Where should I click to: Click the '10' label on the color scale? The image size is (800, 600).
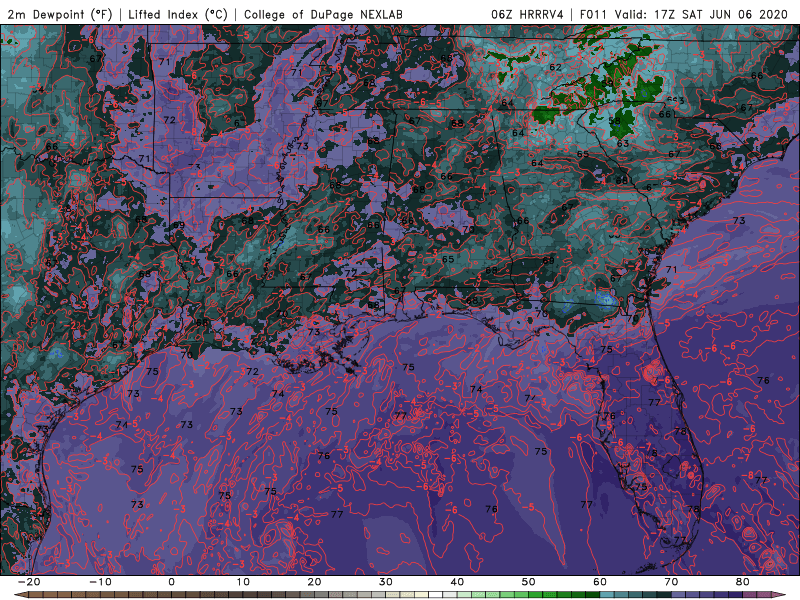coord(243,582)
